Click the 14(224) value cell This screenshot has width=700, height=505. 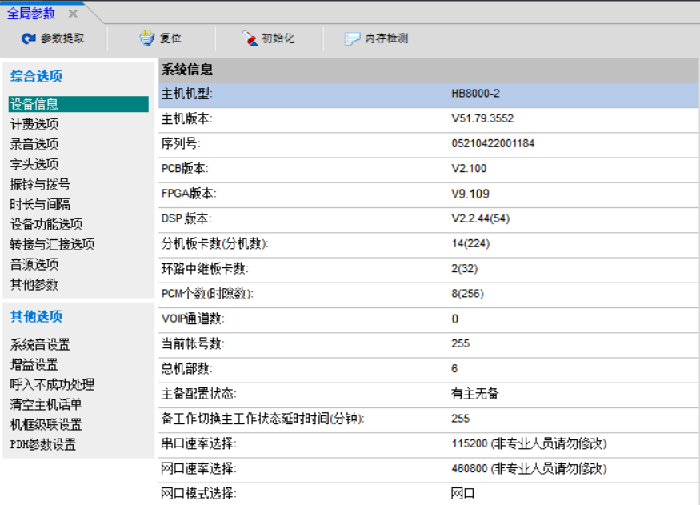(471, 243)
